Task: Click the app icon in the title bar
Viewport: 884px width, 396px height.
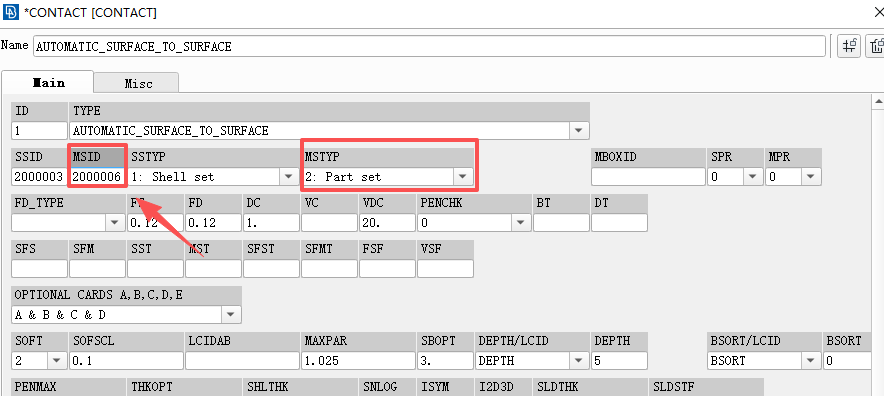Action: click(x=11, y=11)
